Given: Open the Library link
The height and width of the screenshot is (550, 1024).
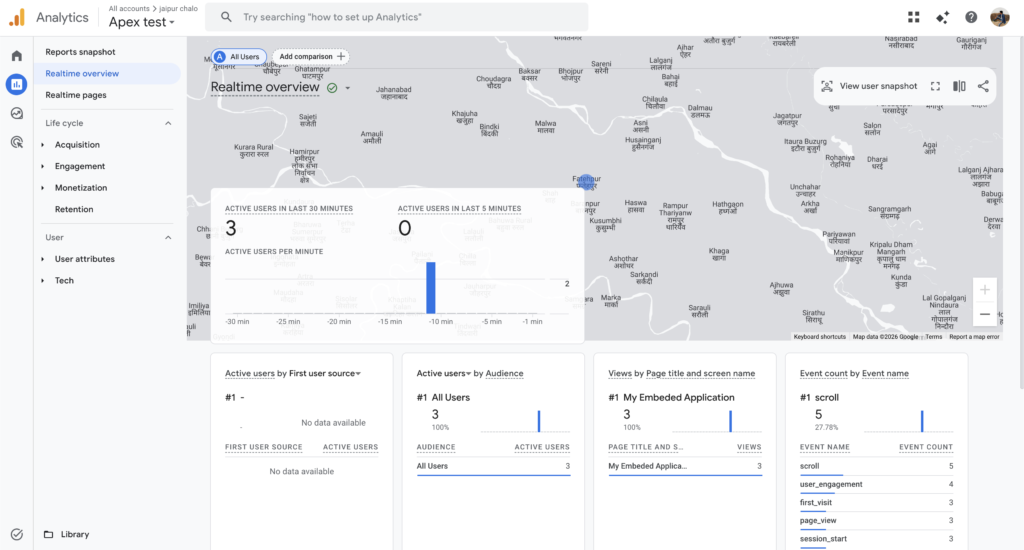Looking at the screenshot, I should (x=74, y=534).
